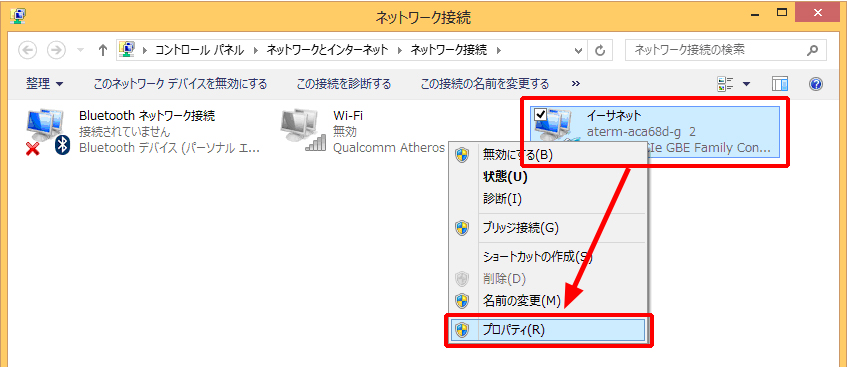Image resolution: width=847 pixels, height=367 pixels.
Task: Choose プロパティ(R) from context menu
Action: click(x=547, y=330)
